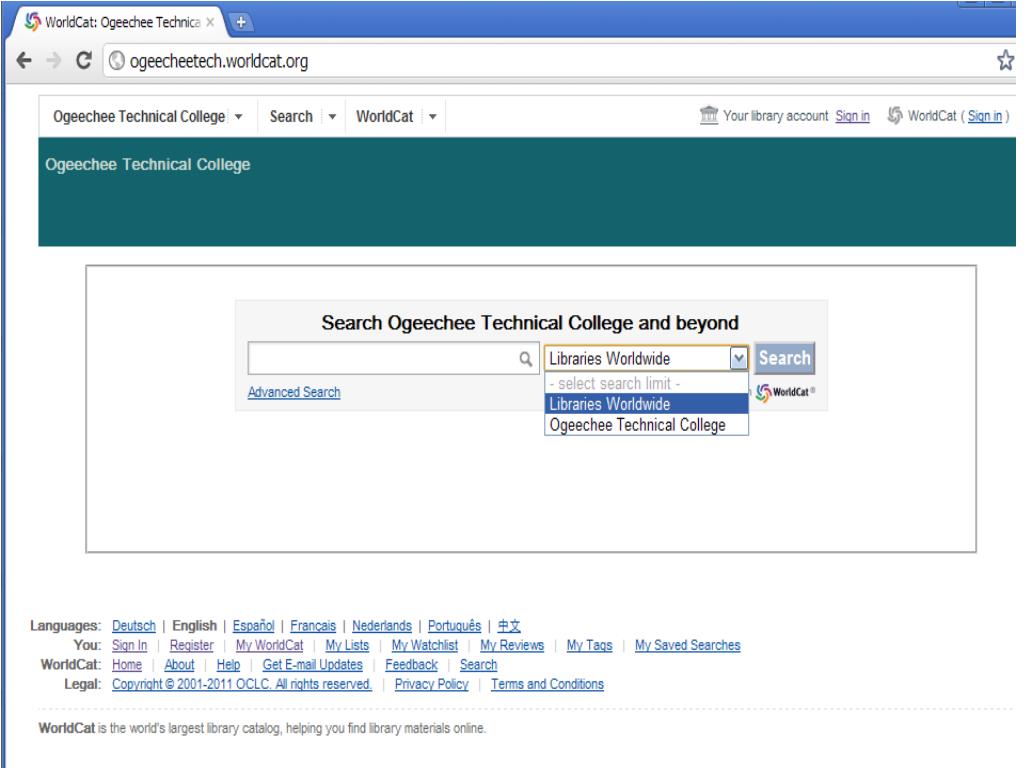Sign in to your library account
This screenshot has width=1024, height=768.
click(852, 116)
